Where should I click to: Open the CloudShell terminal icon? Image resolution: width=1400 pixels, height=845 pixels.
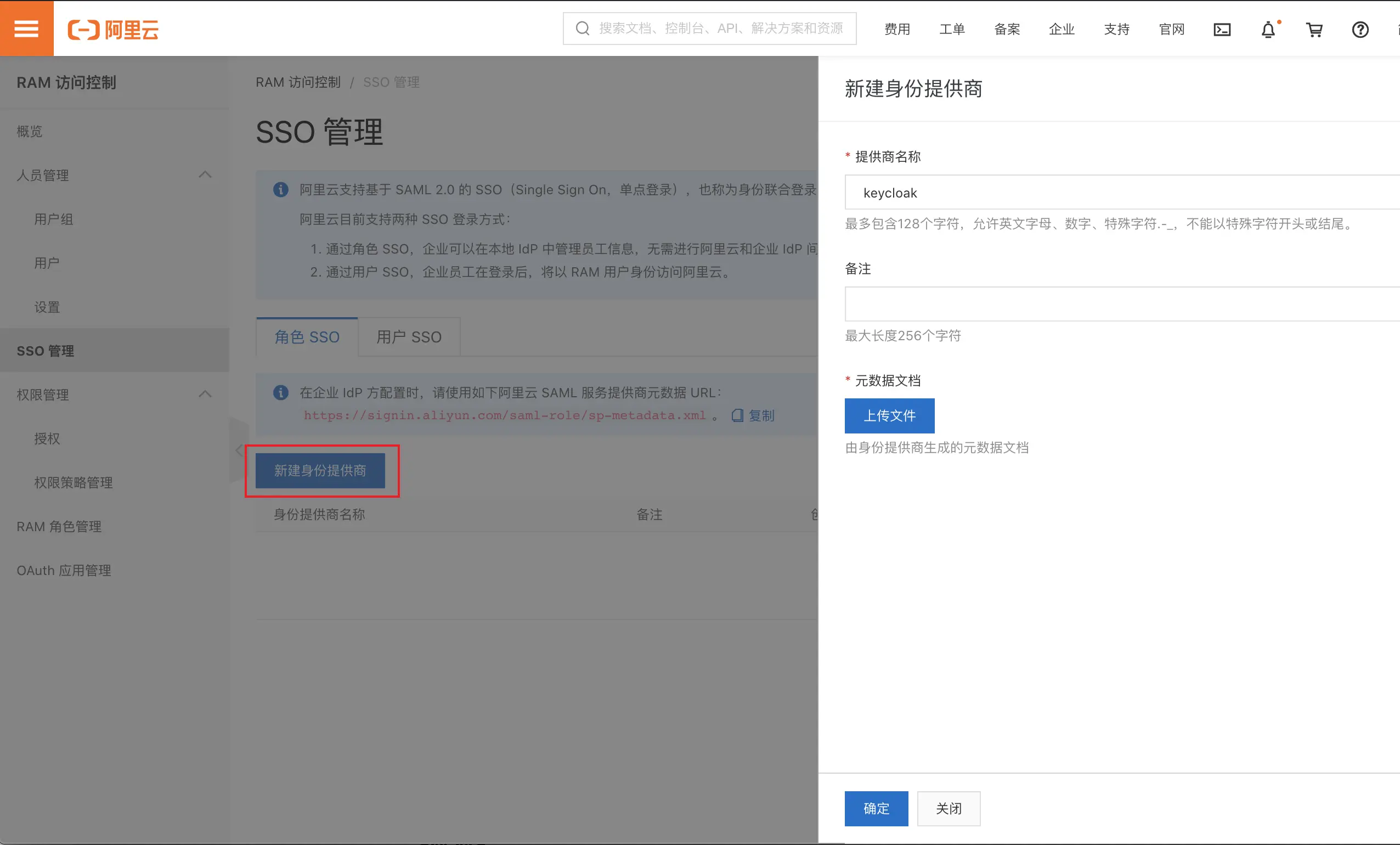(x=1222, y=29)
